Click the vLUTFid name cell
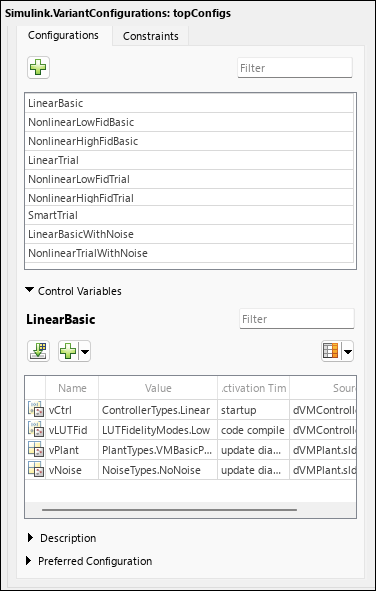The height and width of the screenshot is (591, 376). 72,430
